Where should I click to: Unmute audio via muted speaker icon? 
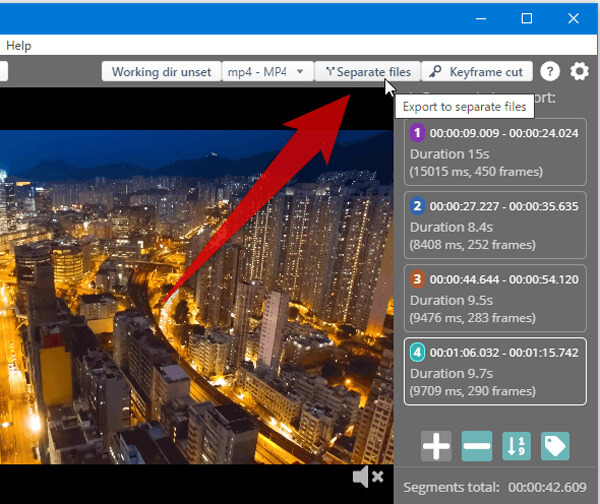point(368,476)
